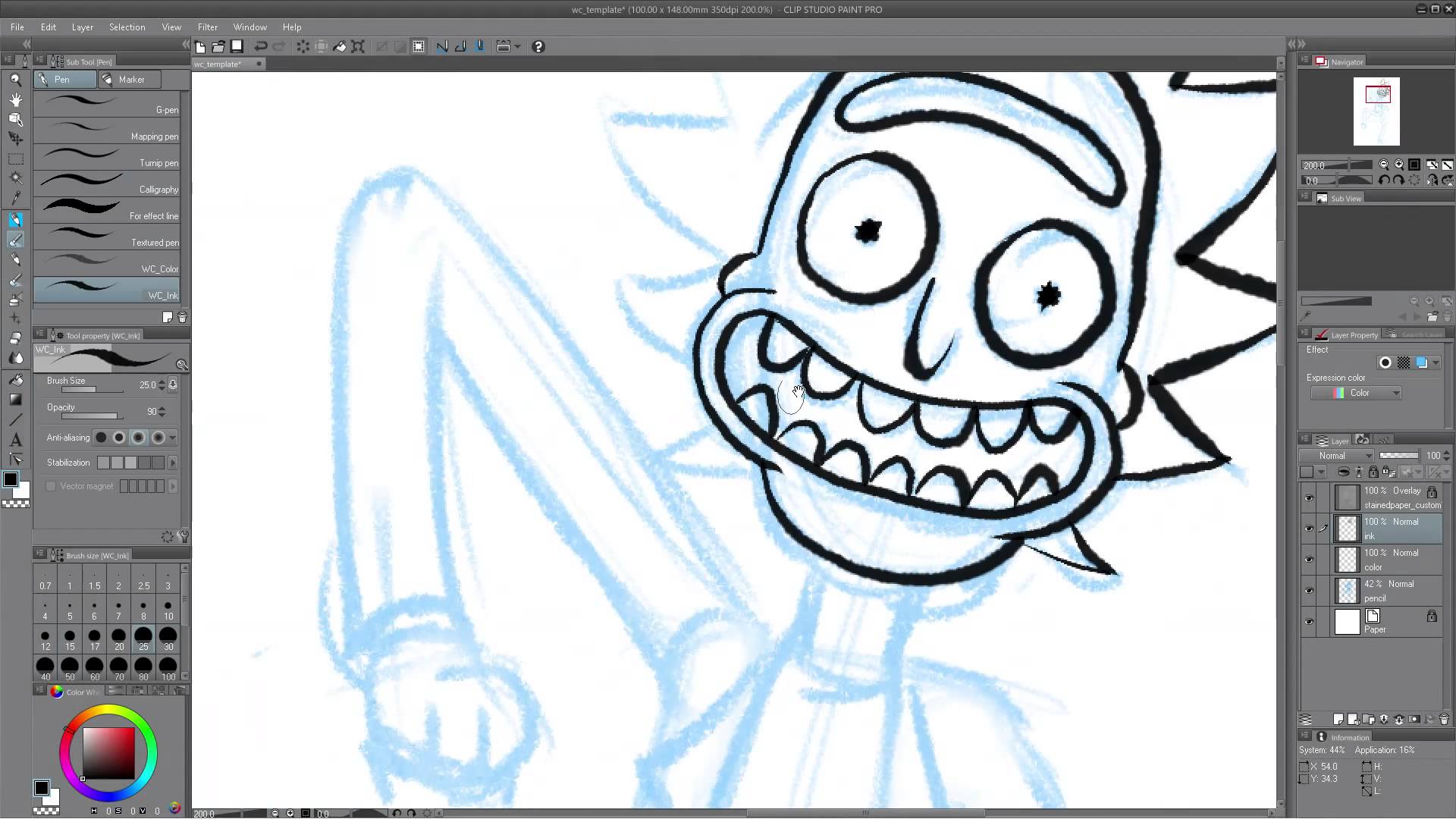Image resolution: width=1456 pixels, height=819 pixels.
Task: Select the Fill bucket tool
Action: point(16,379)
